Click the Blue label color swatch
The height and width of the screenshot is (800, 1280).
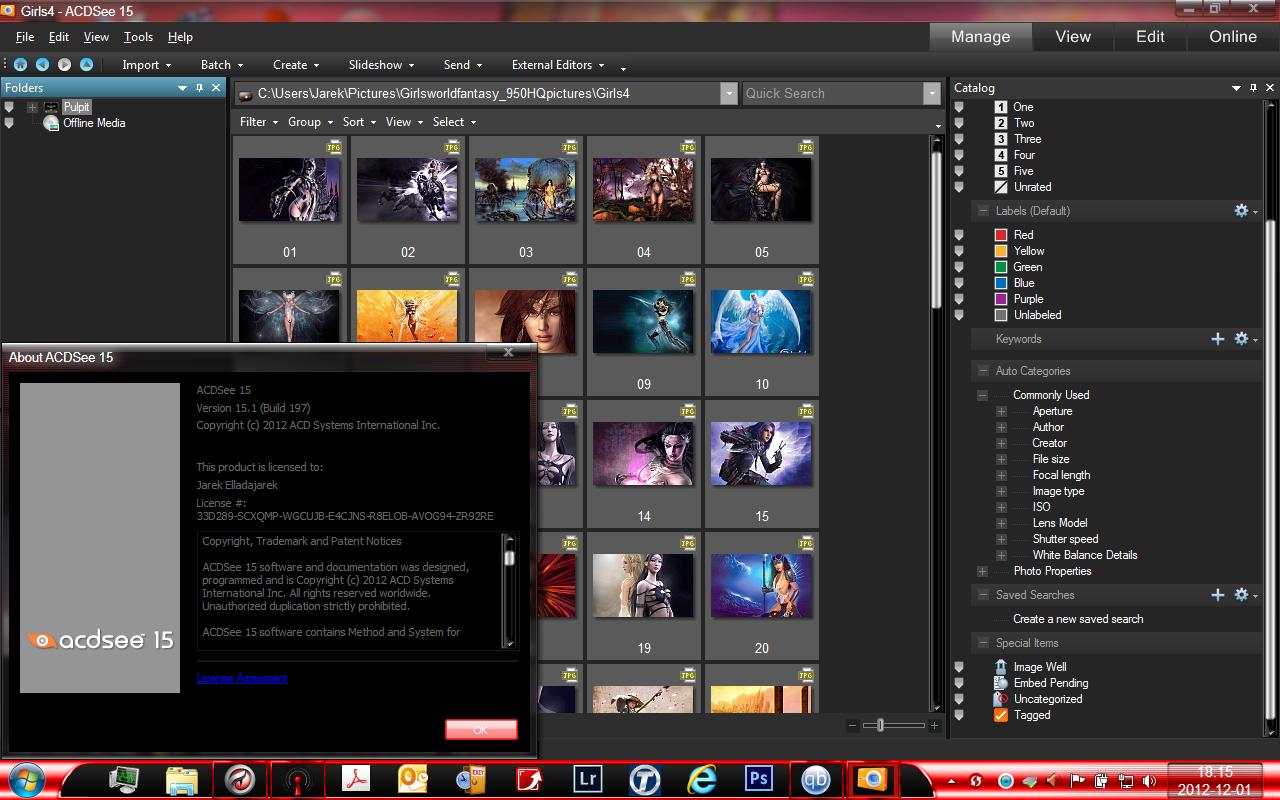tap(1001, 283)
